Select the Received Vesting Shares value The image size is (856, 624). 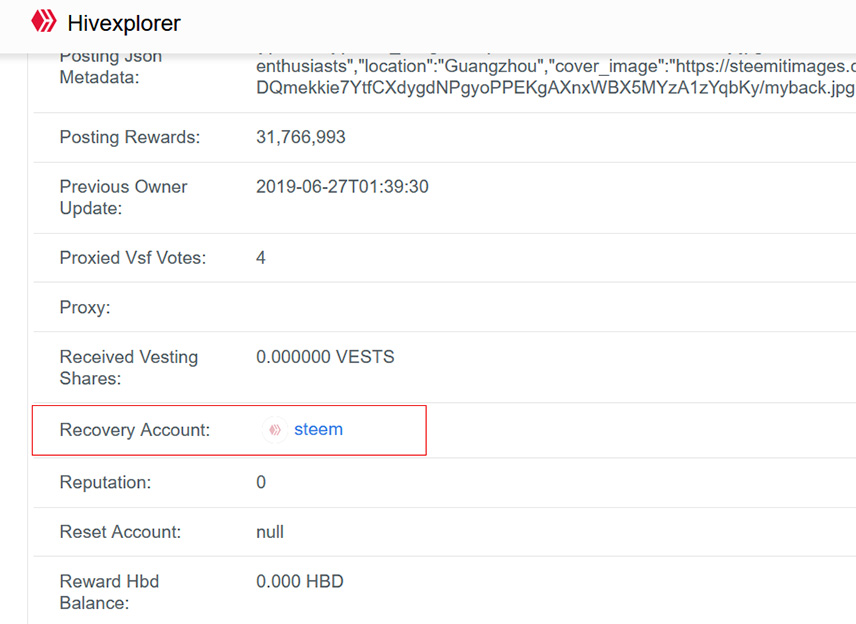pos(324,356)
